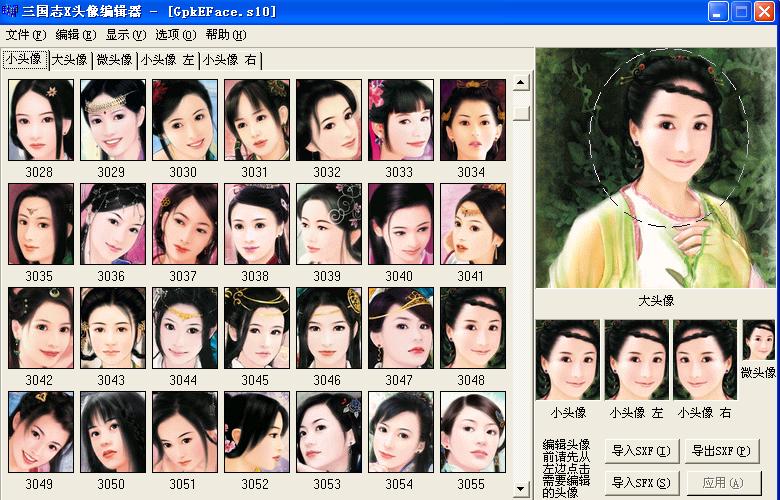The height and width of the screenshot is (500, 780).
Task: Switch to the 小头像 tab
Action: coord(24,59)
